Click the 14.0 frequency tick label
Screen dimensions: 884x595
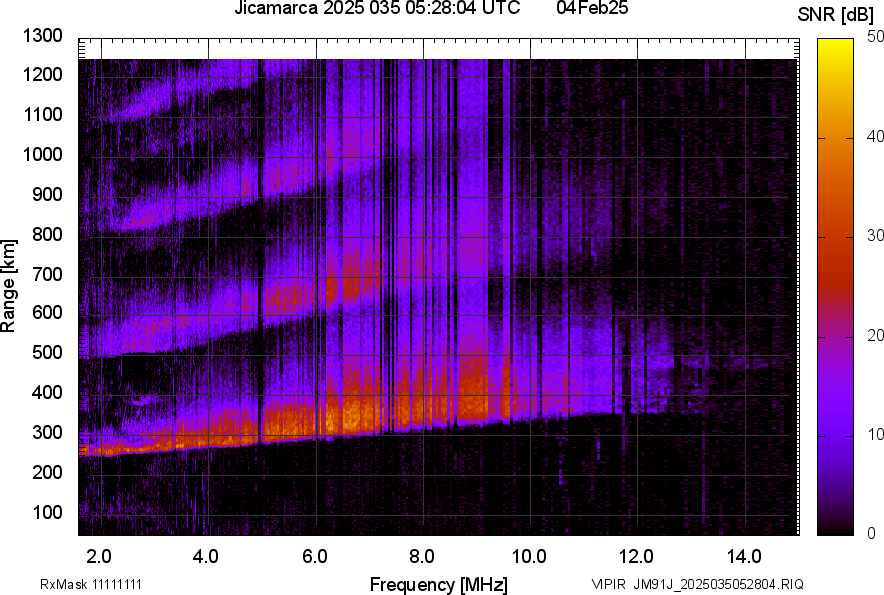click(x=745, y=556)
